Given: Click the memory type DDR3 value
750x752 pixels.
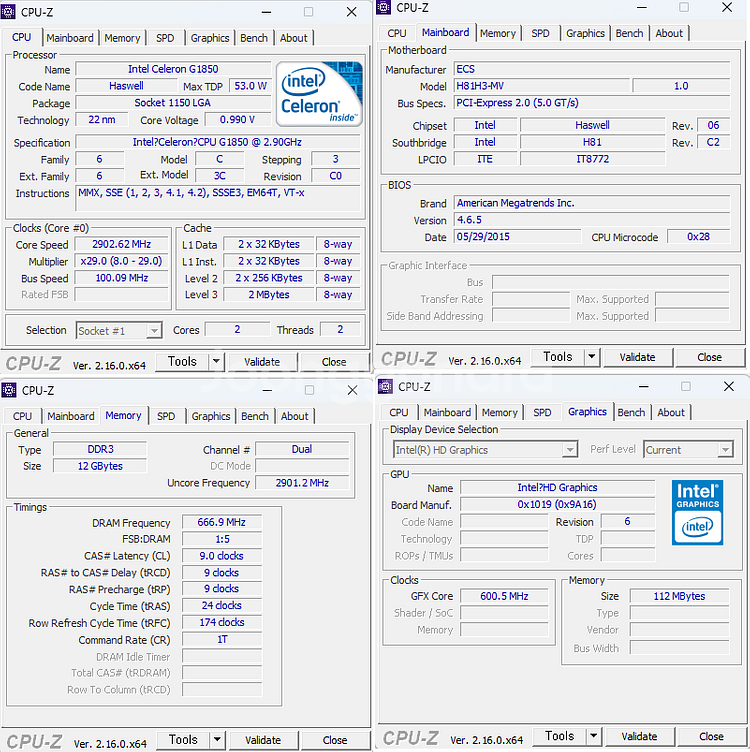Looking at the screenshot, I should [x=100, y=449].
